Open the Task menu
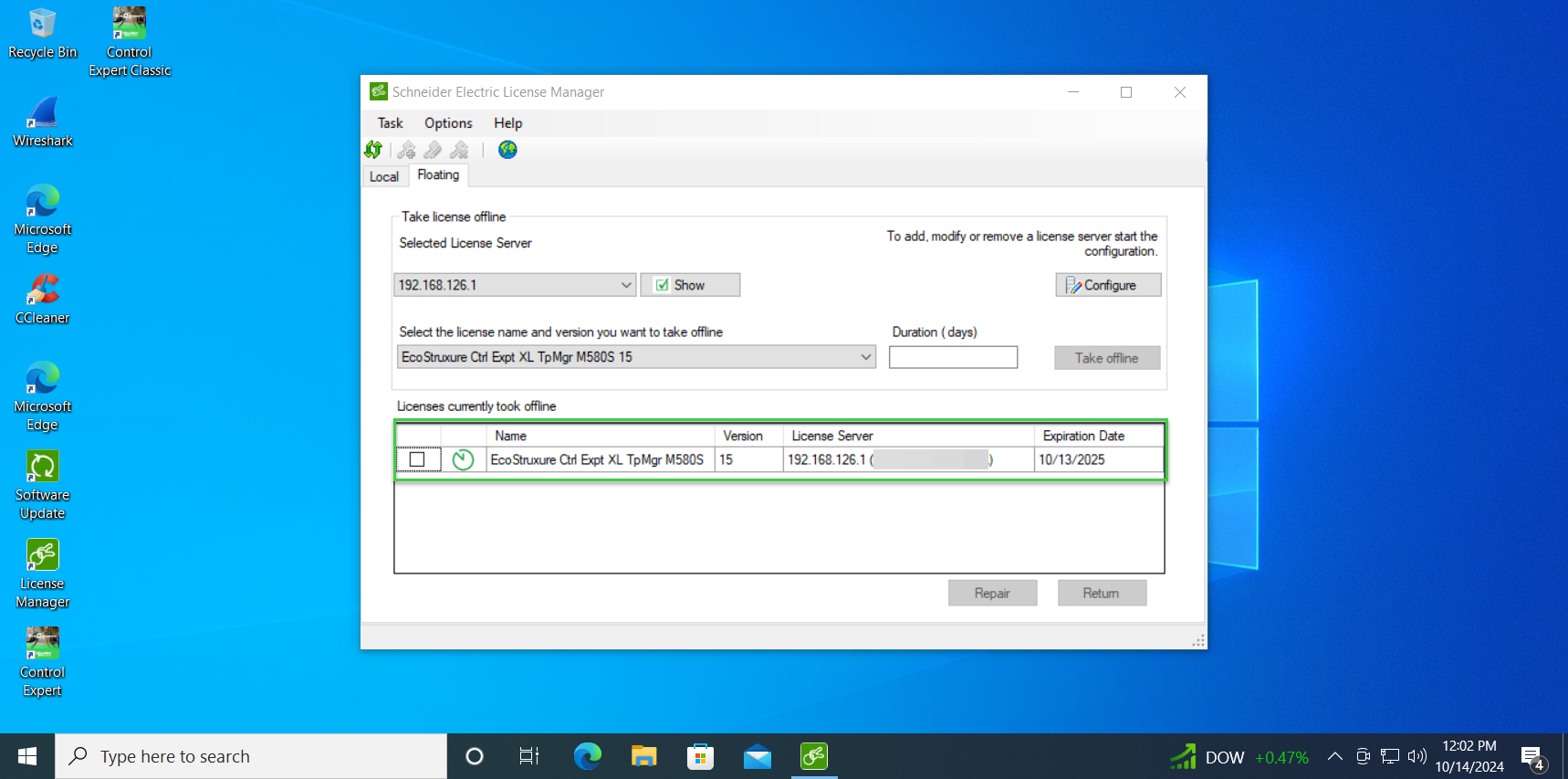The width and height of the screenshot is (1568, 779). click(390, 123)
